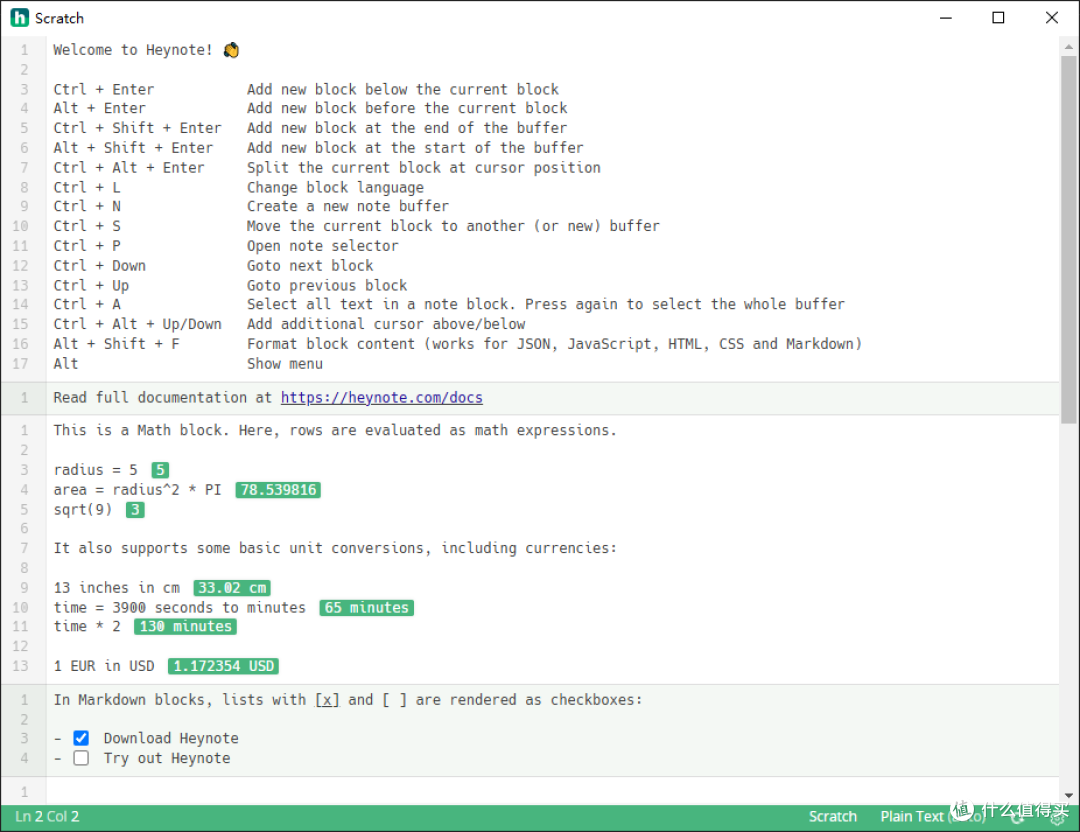Click the Scratch buffer name in status bar
1080x832 pixels.
click(832, 817)
